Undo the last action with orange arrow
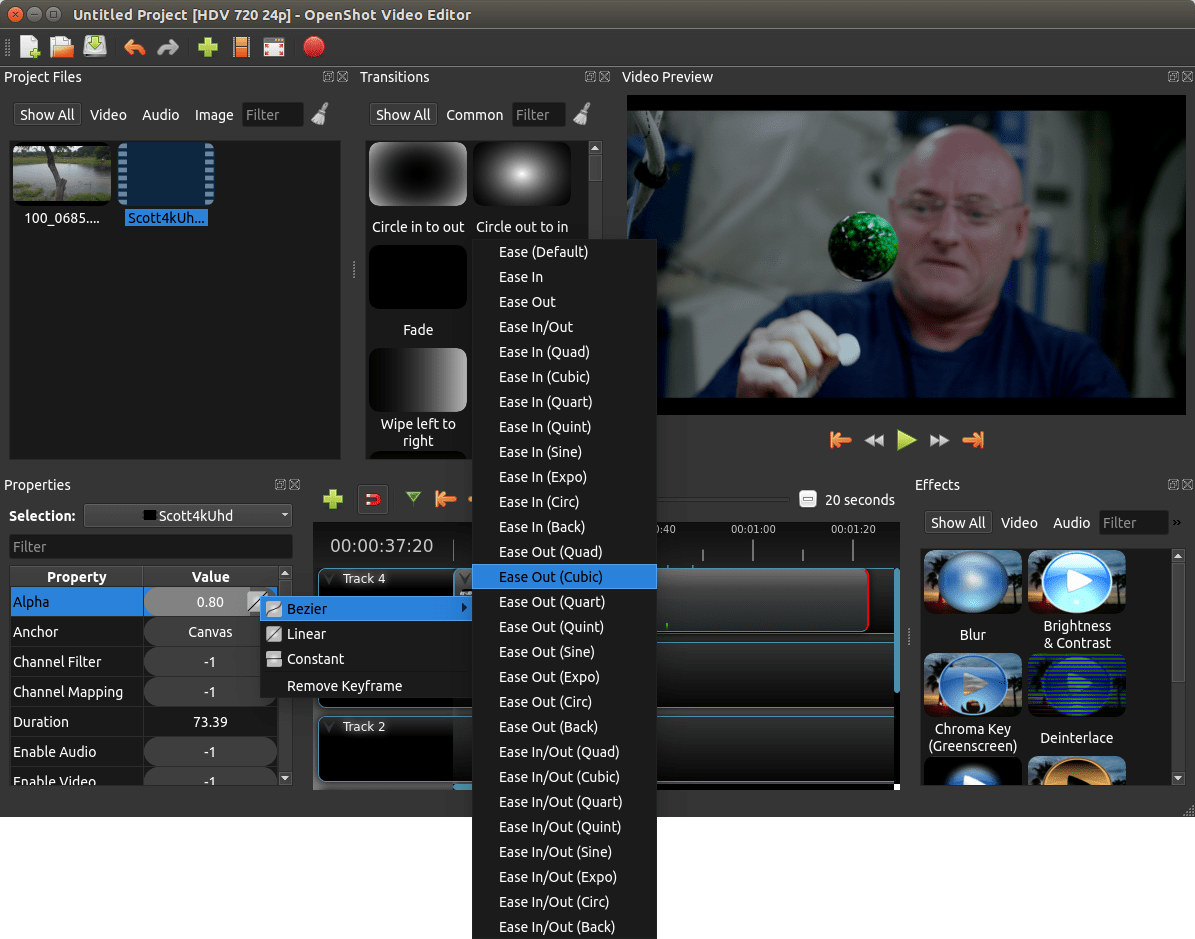This screenshot has height=939, width=1195. [x=135, y=48]
